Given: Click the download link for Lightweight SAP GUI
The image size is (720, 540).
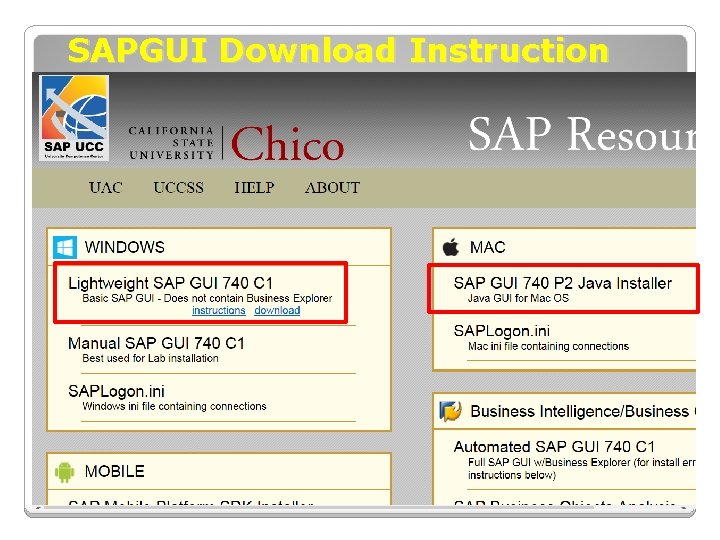Looking at the screenshot, I should pyautogui.click(x=277, y=310).
